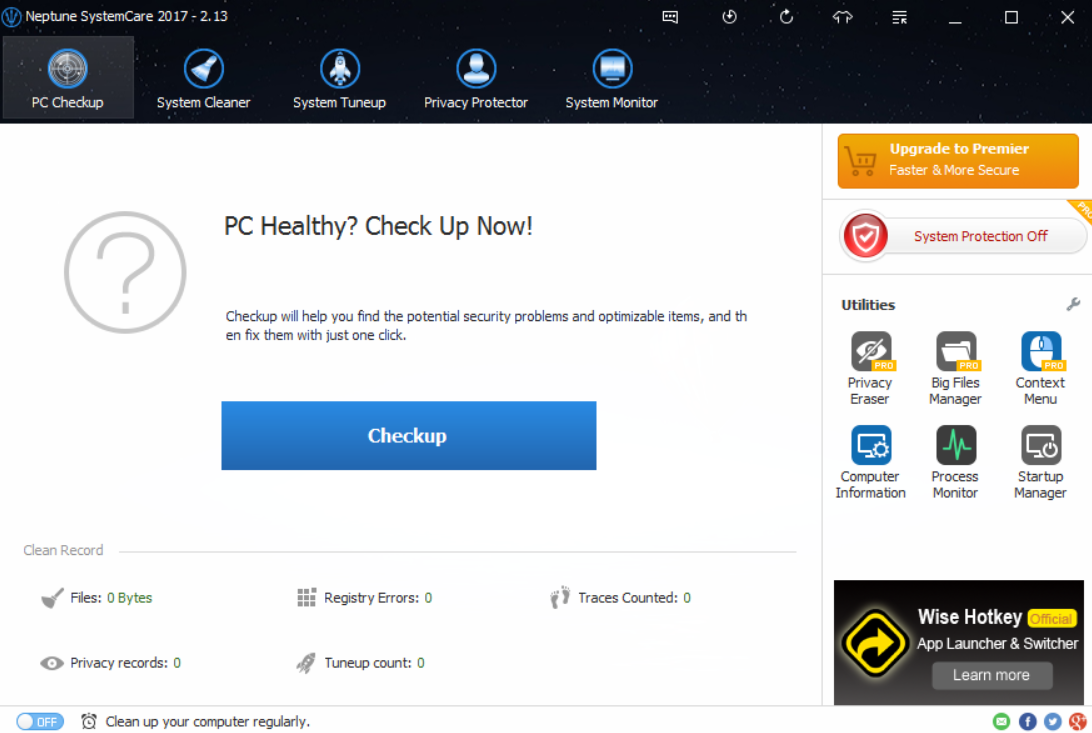Open the Google Plus share icon

[x=1077, y=721]
